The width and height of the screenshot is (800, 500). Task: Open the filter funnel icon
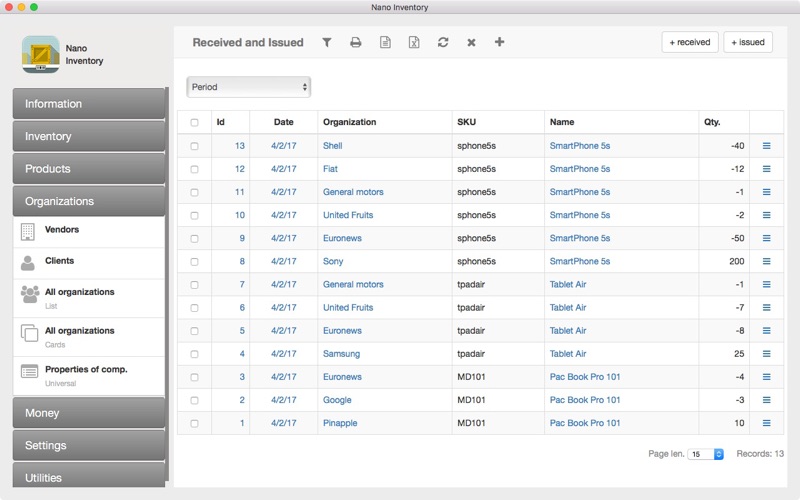327,42
